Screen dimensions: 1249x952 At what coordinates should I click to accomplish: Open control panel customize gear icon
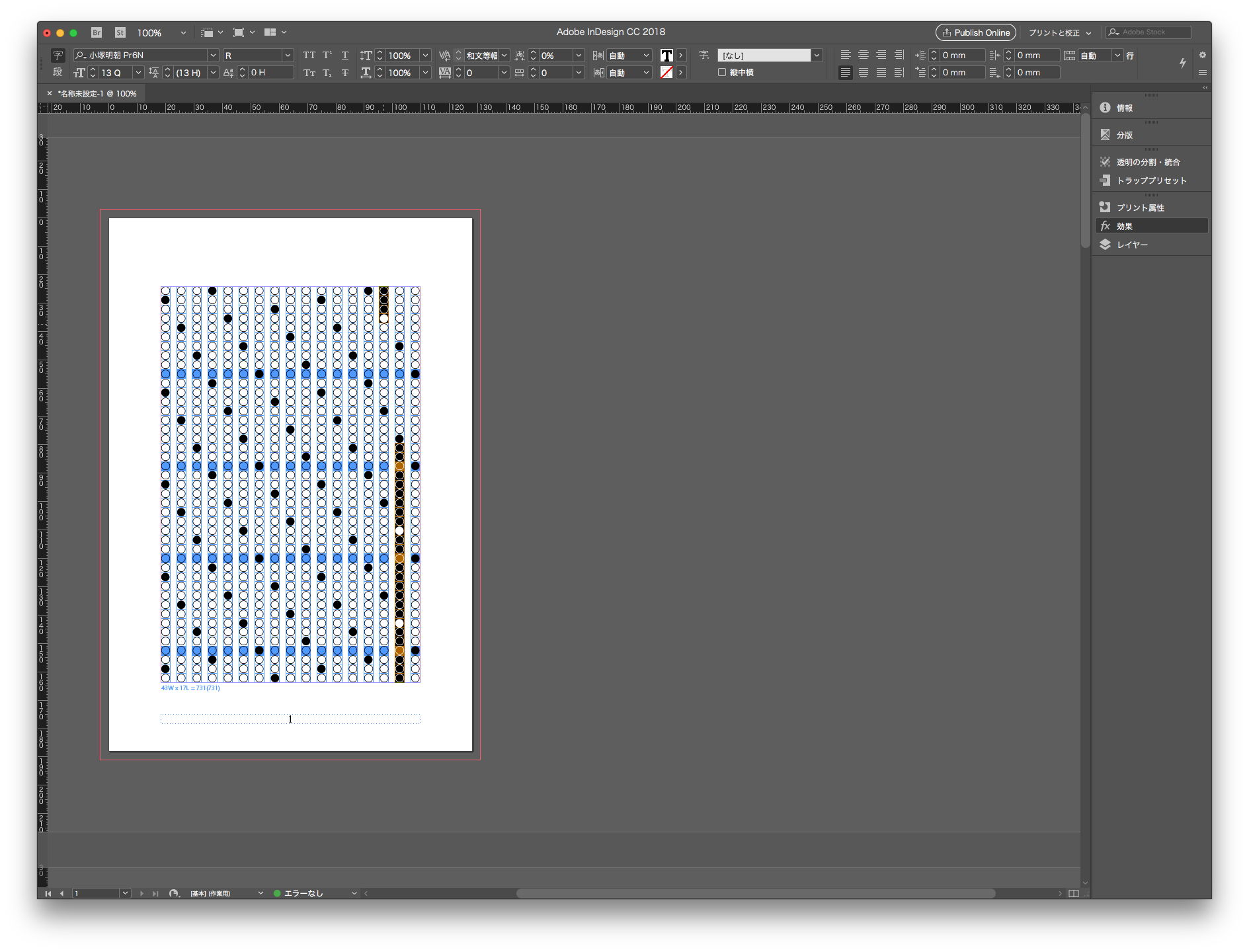coord(1203,55)
